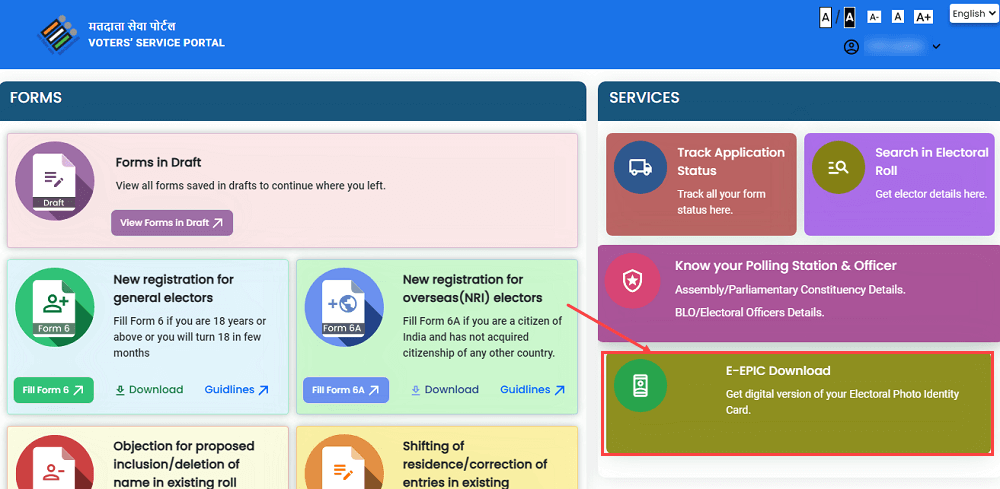Click New registration for general electors title
The image size is (1000, 489).
[173, 289]
